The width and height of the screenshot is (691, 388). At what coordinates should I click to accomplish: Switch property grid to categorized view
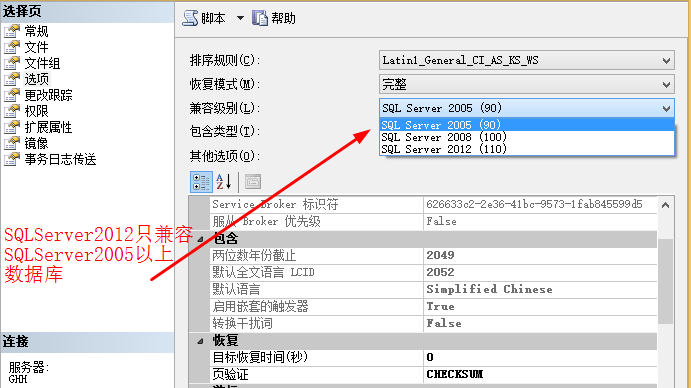(201, 182)
